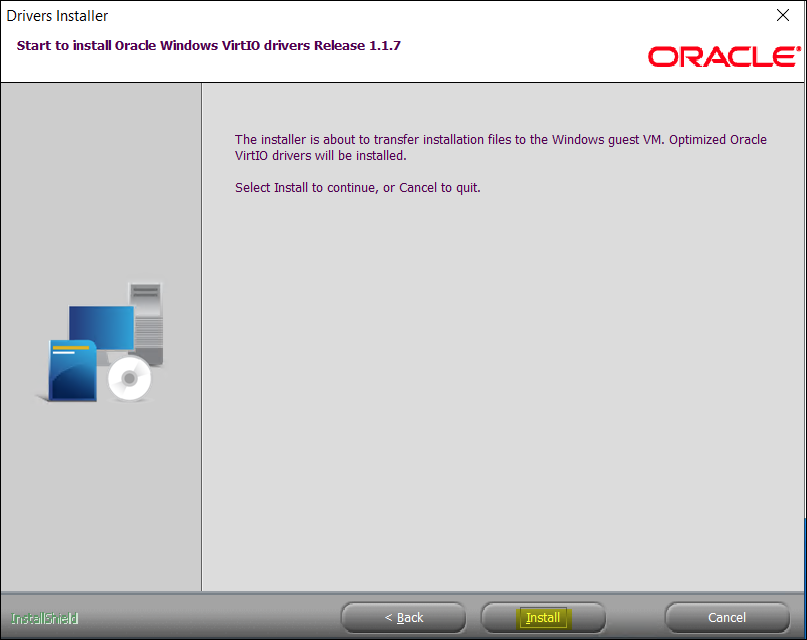Click the Install button to begin installation

pos(543,617)
